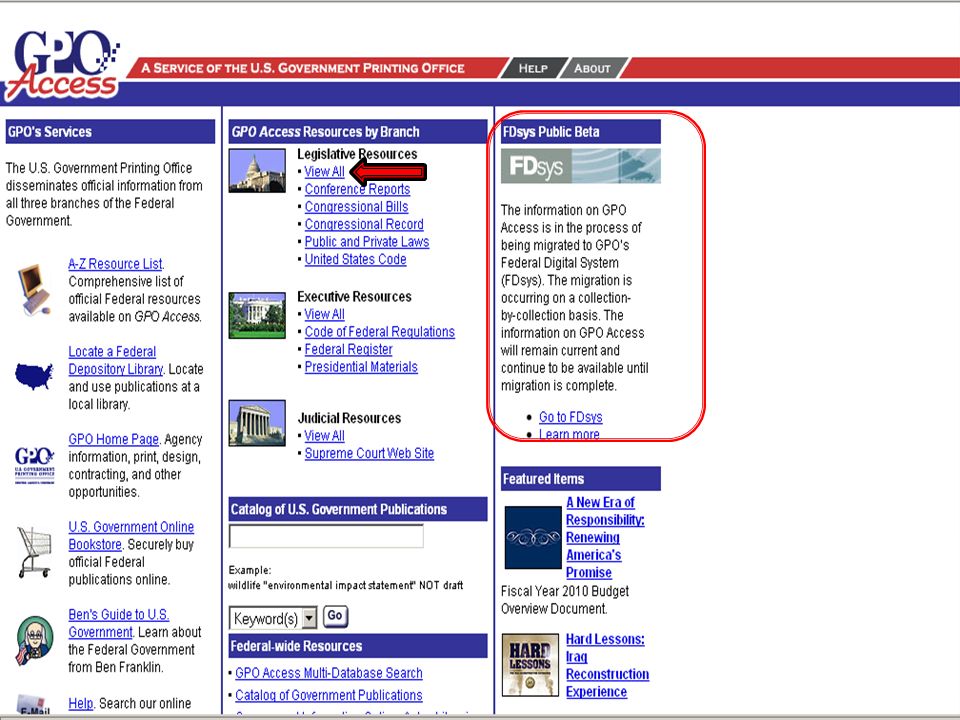Open U.S. Government Online Bookstore link
The height and width of the screenshot is (720, 960).
pyautogui.click(x=131, y=536)
